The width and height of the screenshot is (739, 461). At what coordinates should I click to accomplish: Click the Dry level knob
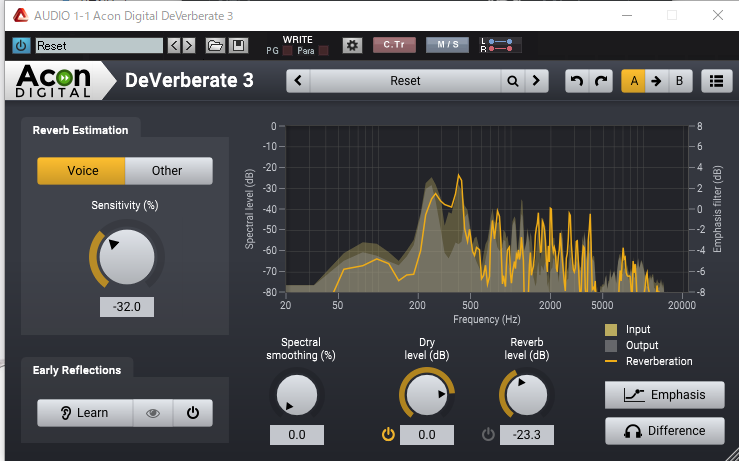427,395
